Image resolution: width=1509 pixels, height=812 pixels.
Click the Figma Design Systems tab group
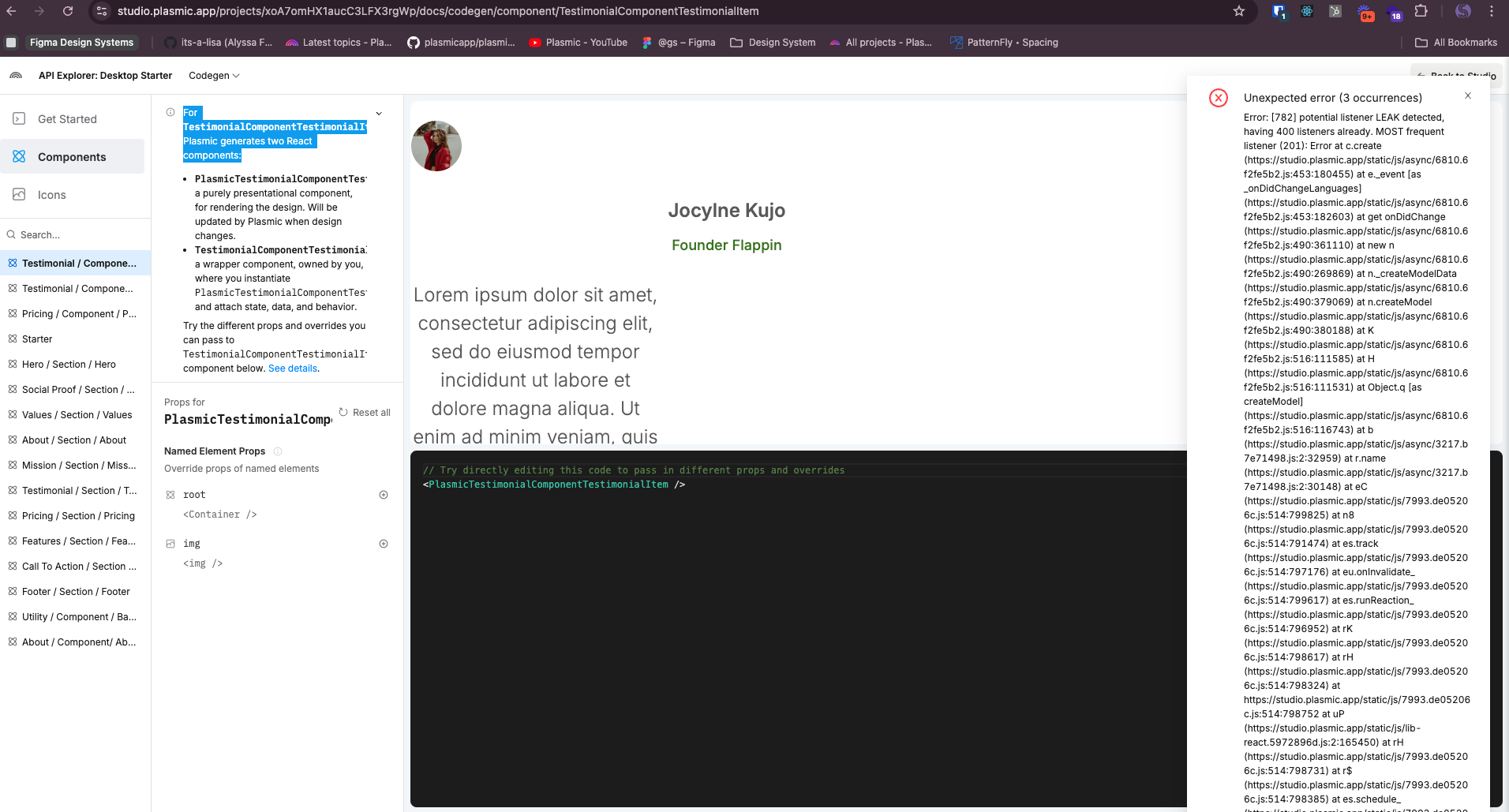[x=81, y=43]
